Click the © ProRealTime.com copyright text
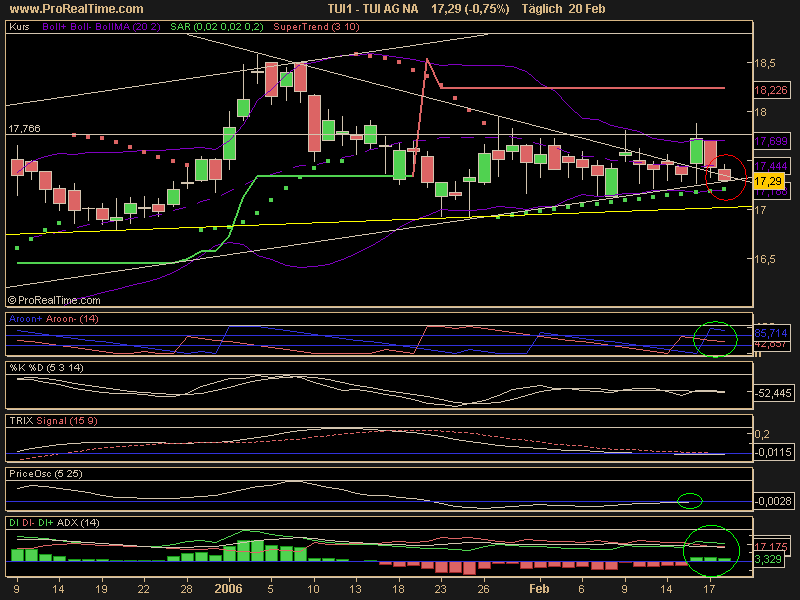800x600 pixels. click(54, 301)
